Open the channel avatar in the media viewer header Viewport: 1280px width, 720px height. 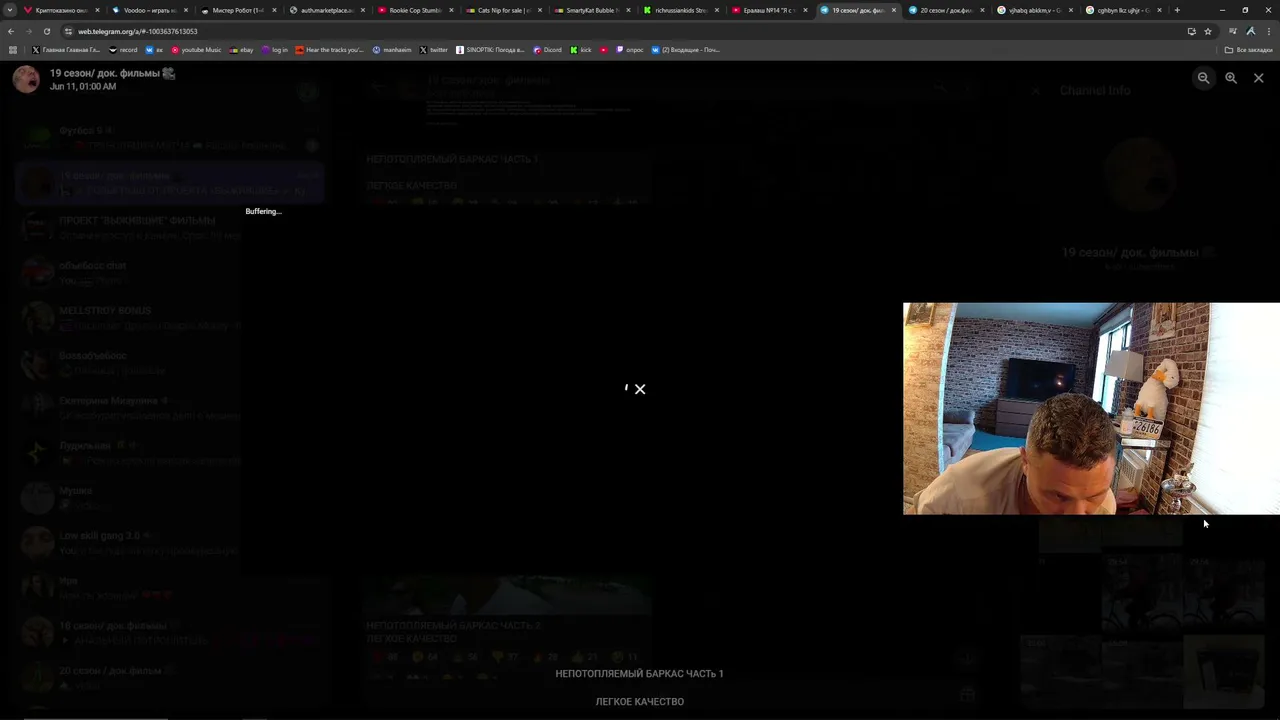pos(26,79)
